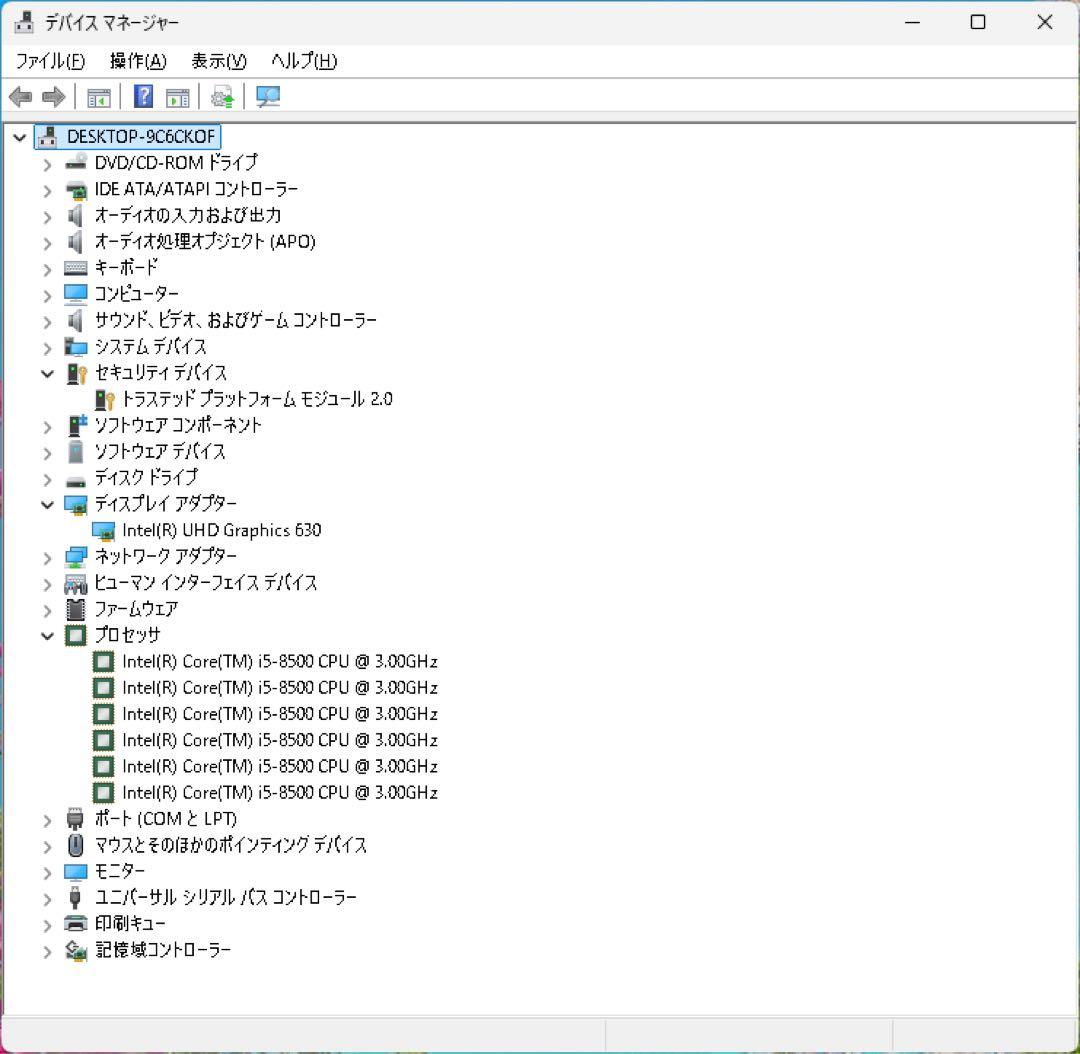
Task: Open the ファイル menu
Action: [43, 61]
